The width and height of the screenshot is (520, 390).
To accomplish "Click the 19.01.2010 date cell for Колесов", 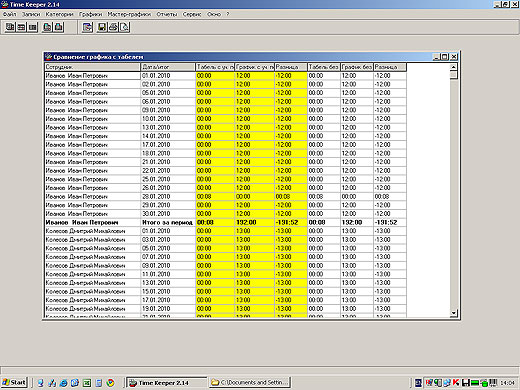I will point(168,309).
